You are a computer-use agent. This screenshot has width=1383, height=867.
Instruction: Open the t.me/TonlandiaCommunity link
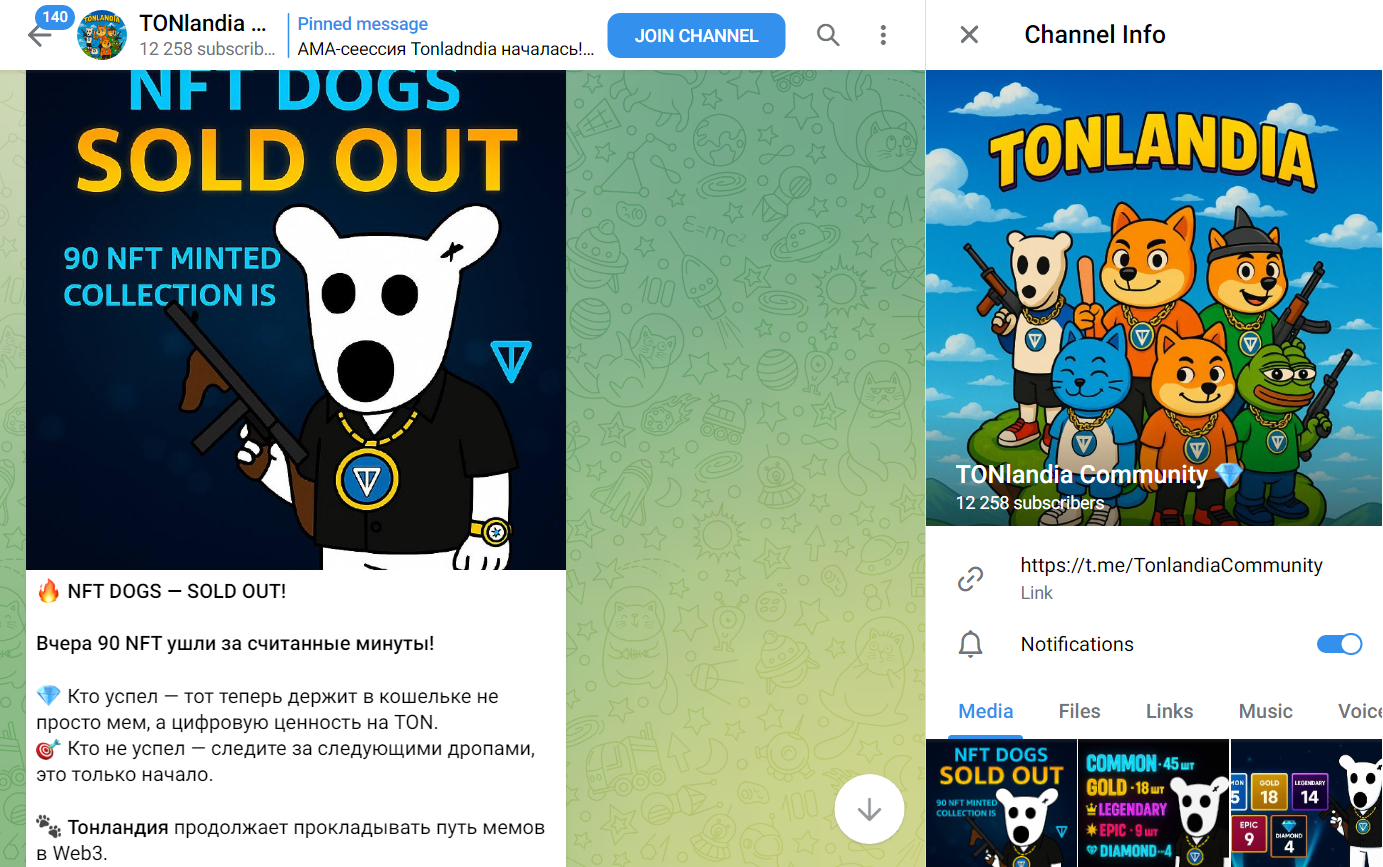1171,565
